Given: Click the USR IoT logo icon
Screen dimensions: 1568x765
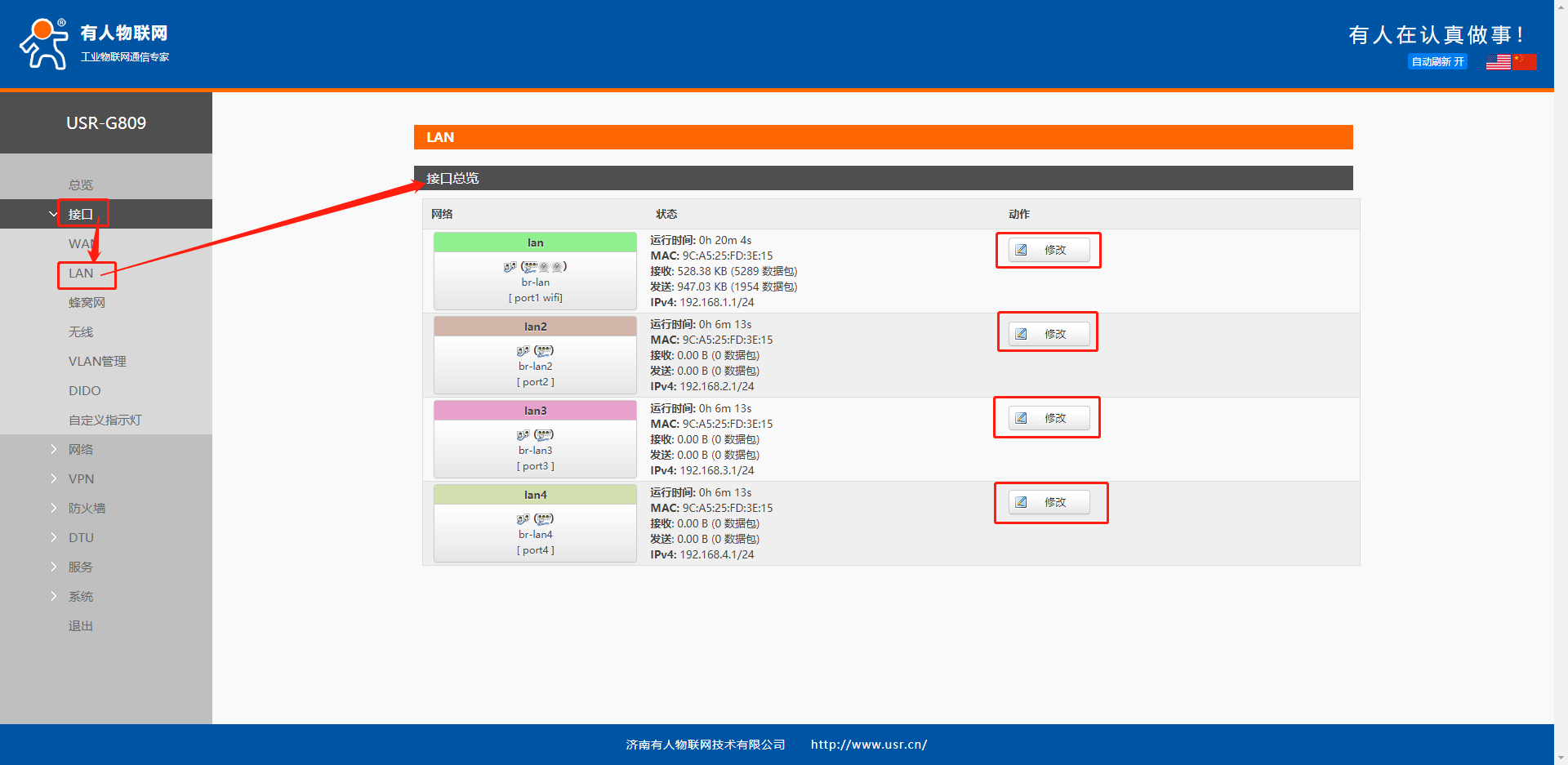Looking at the screenshot, I should click(44, 44).
